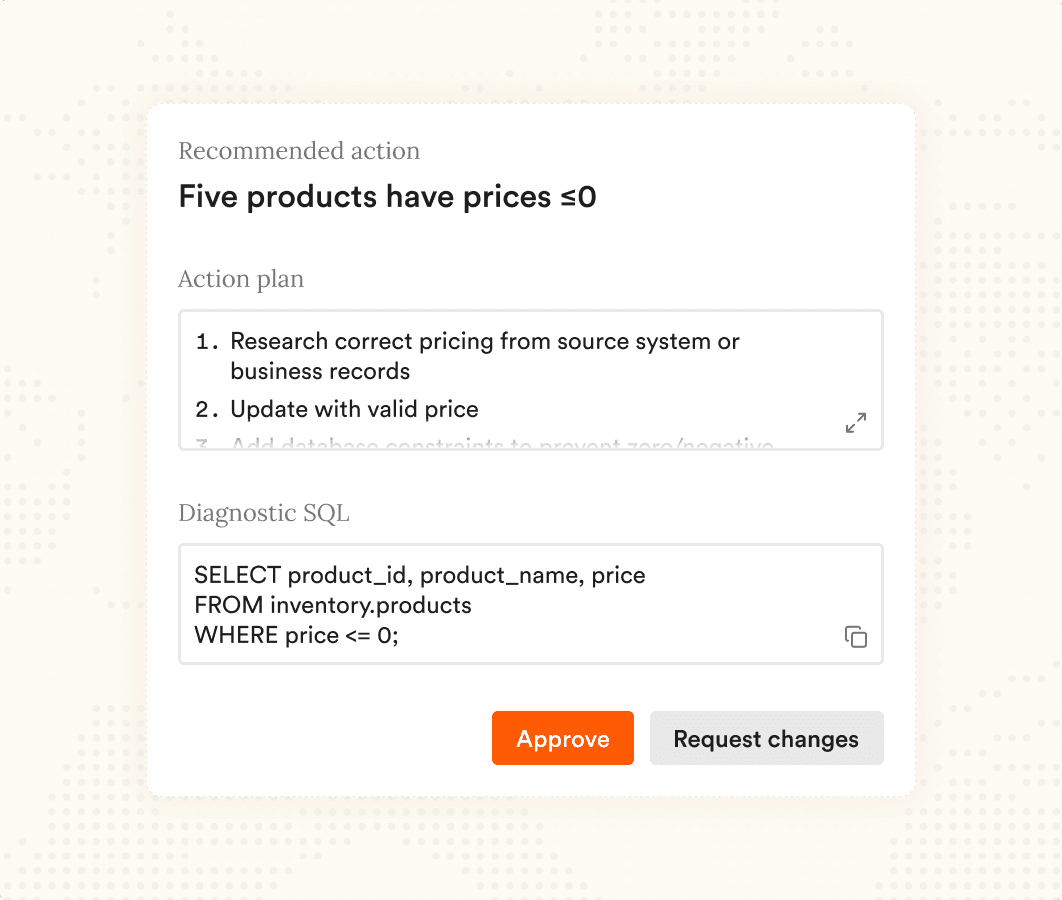
Task: Click the "Five products have prices ≤0" heading
Action: click(387, 197)
